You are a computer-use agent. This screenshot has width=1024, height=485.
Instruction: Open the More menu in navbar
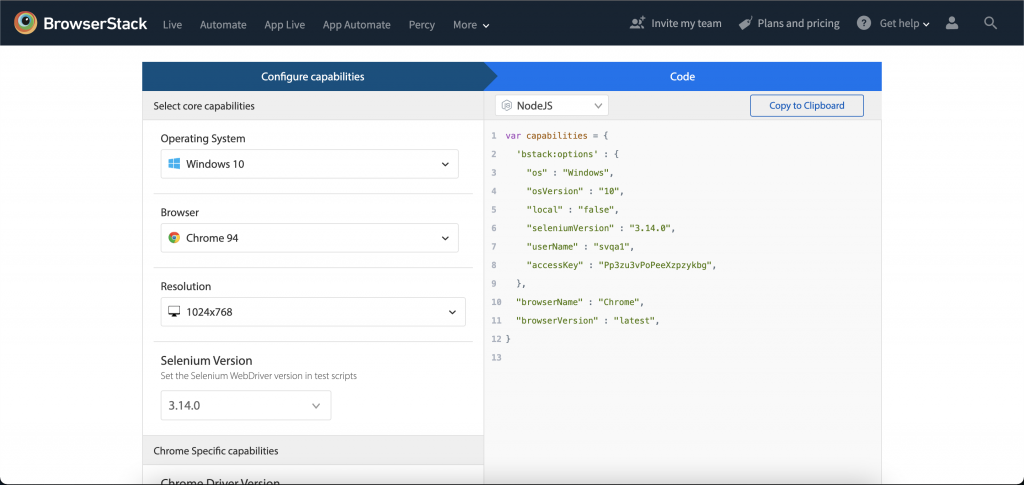[x=471, y=25]
